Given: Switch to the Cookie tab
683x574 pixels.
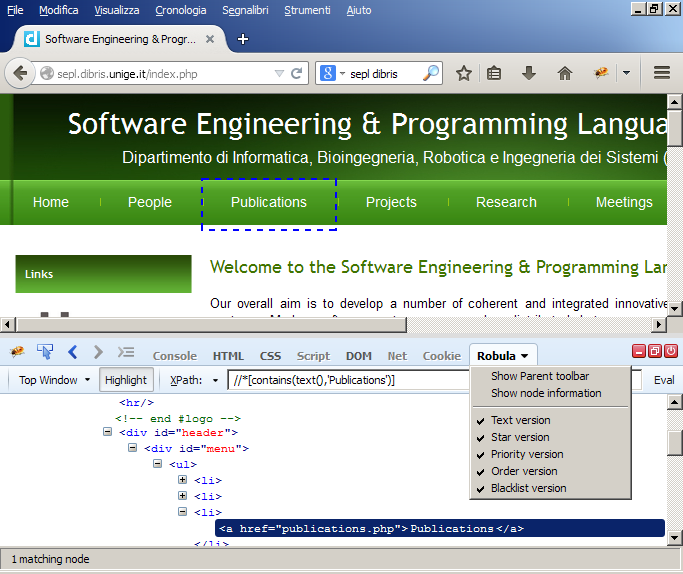Looking at the screenshot, I should click(442, 356).
